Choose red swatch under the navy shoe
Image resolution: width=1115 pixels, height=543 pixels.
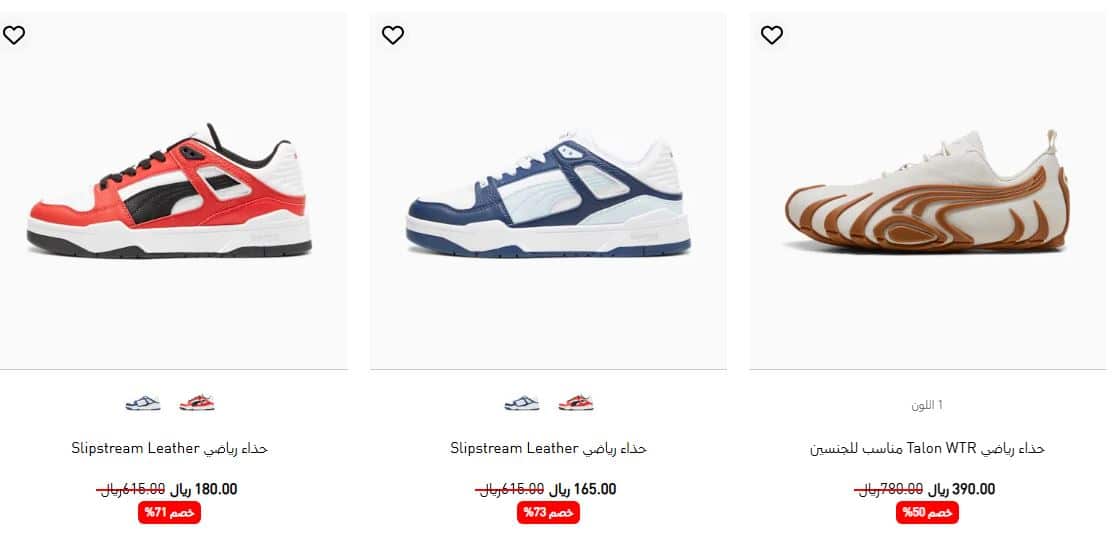pos(576,403)
